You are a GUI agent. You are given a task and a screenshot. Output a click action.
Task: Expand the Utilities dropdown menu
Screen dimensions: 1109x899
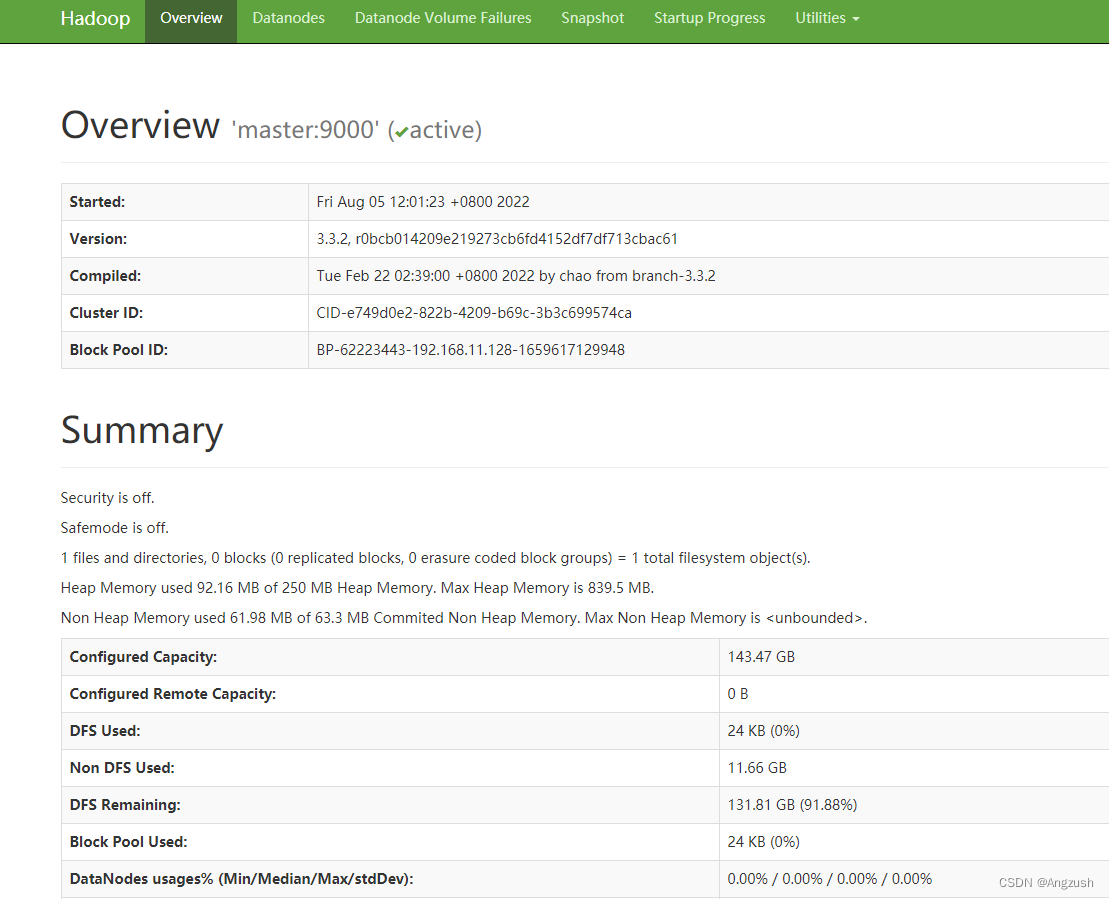coord(827,18)
